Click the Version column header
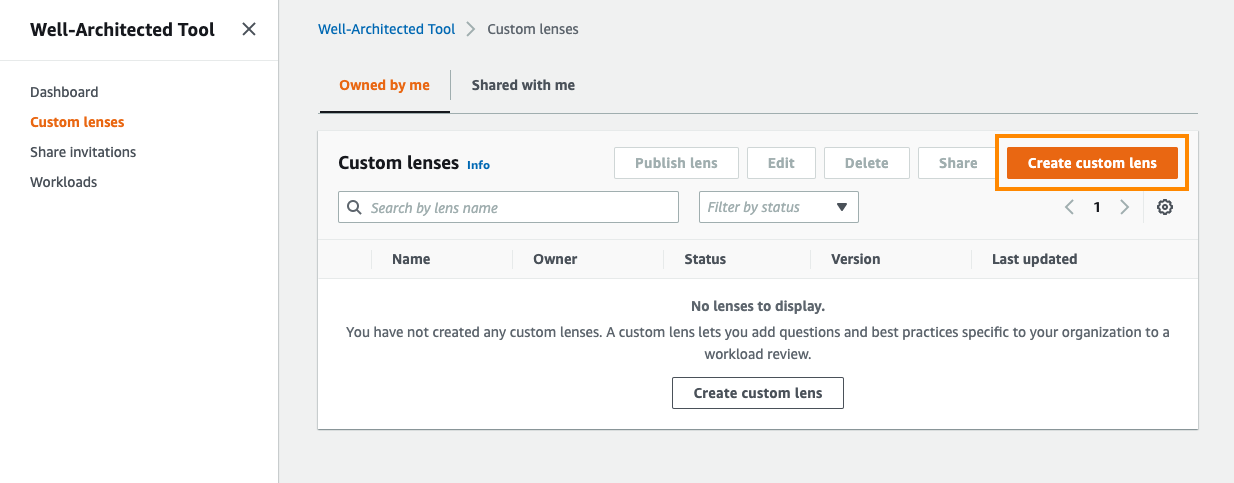This screenshot has width=1234, height=483. coord(856,259)
